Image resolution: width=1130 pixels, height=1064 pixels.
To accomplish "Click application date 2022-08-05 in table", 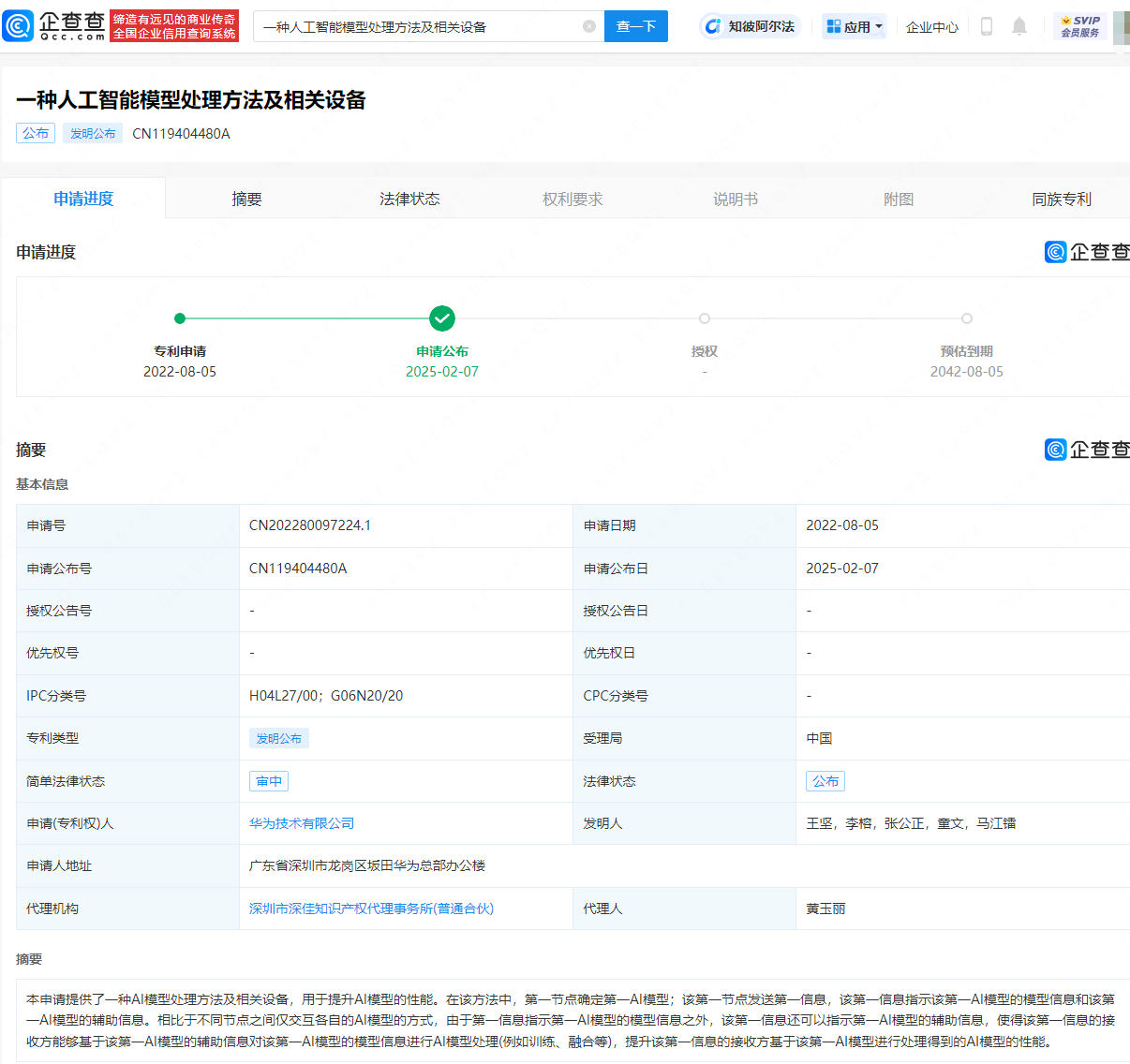I will point(842,525).
